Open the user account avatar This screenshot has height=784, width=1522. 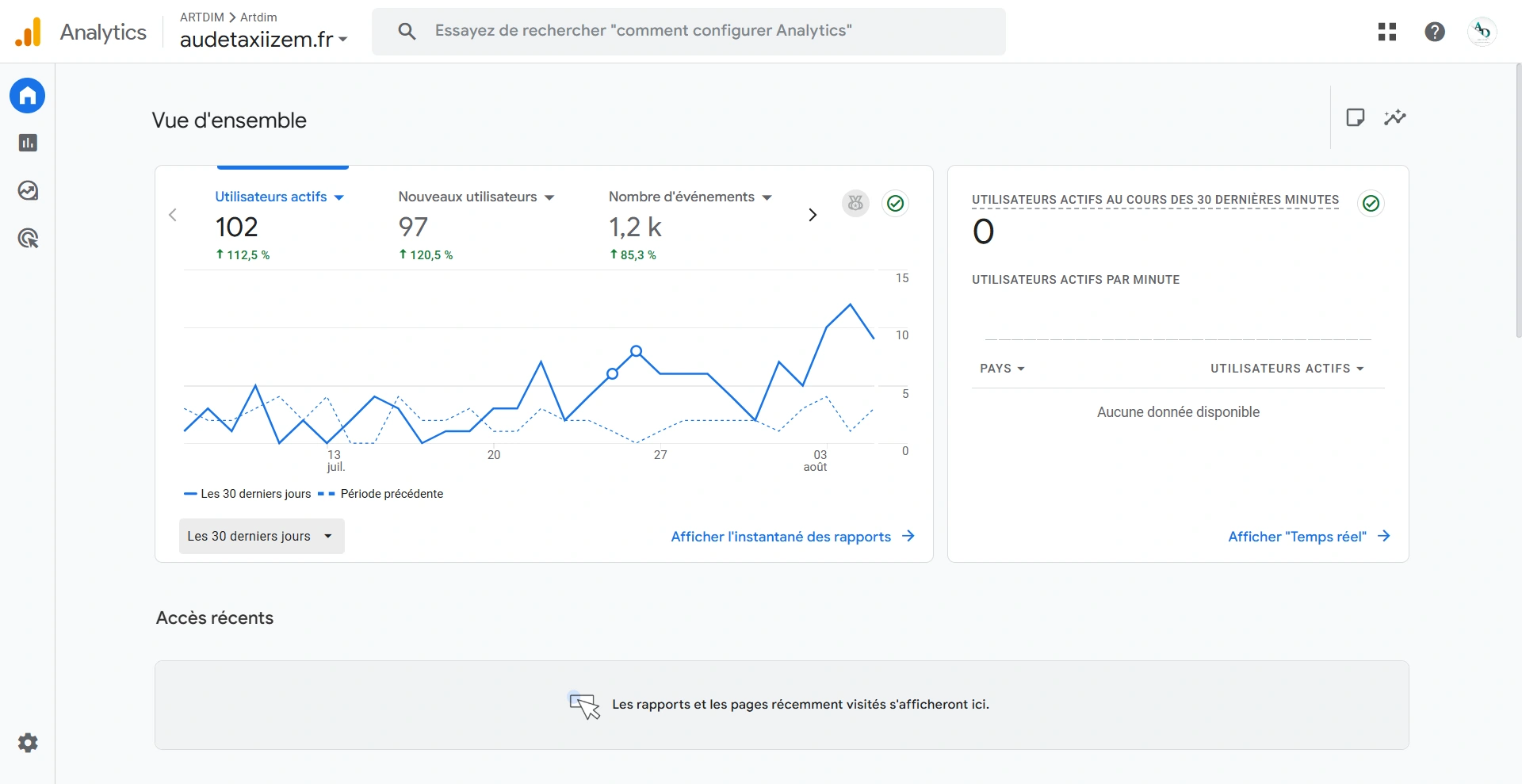pos(1482,32)
